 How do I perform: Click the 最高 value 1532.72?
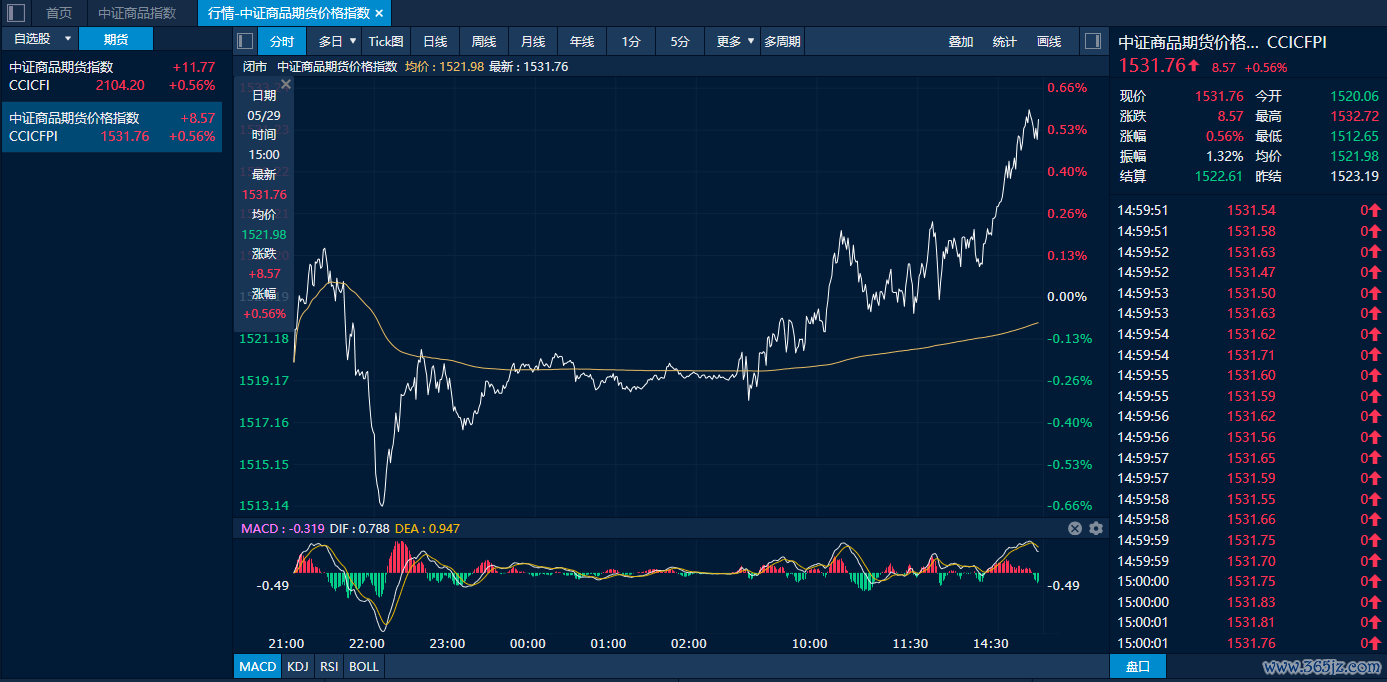click(x=1354, y=116)
